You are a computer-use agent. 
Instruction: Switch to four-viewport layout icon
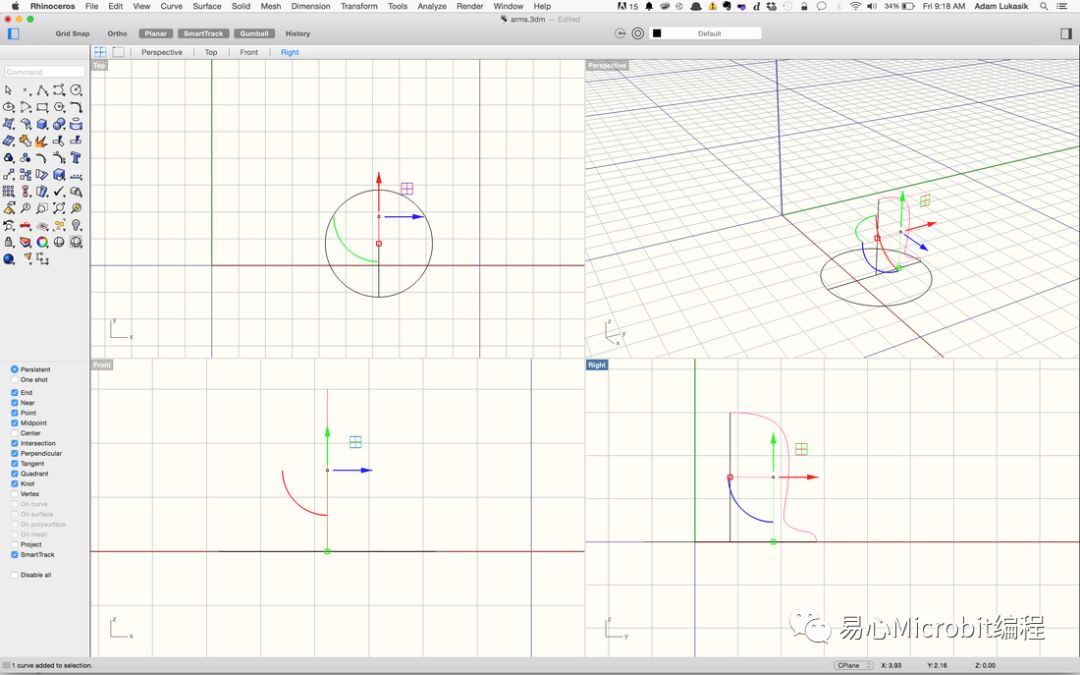pyautogui.click(x=100, y=52)
